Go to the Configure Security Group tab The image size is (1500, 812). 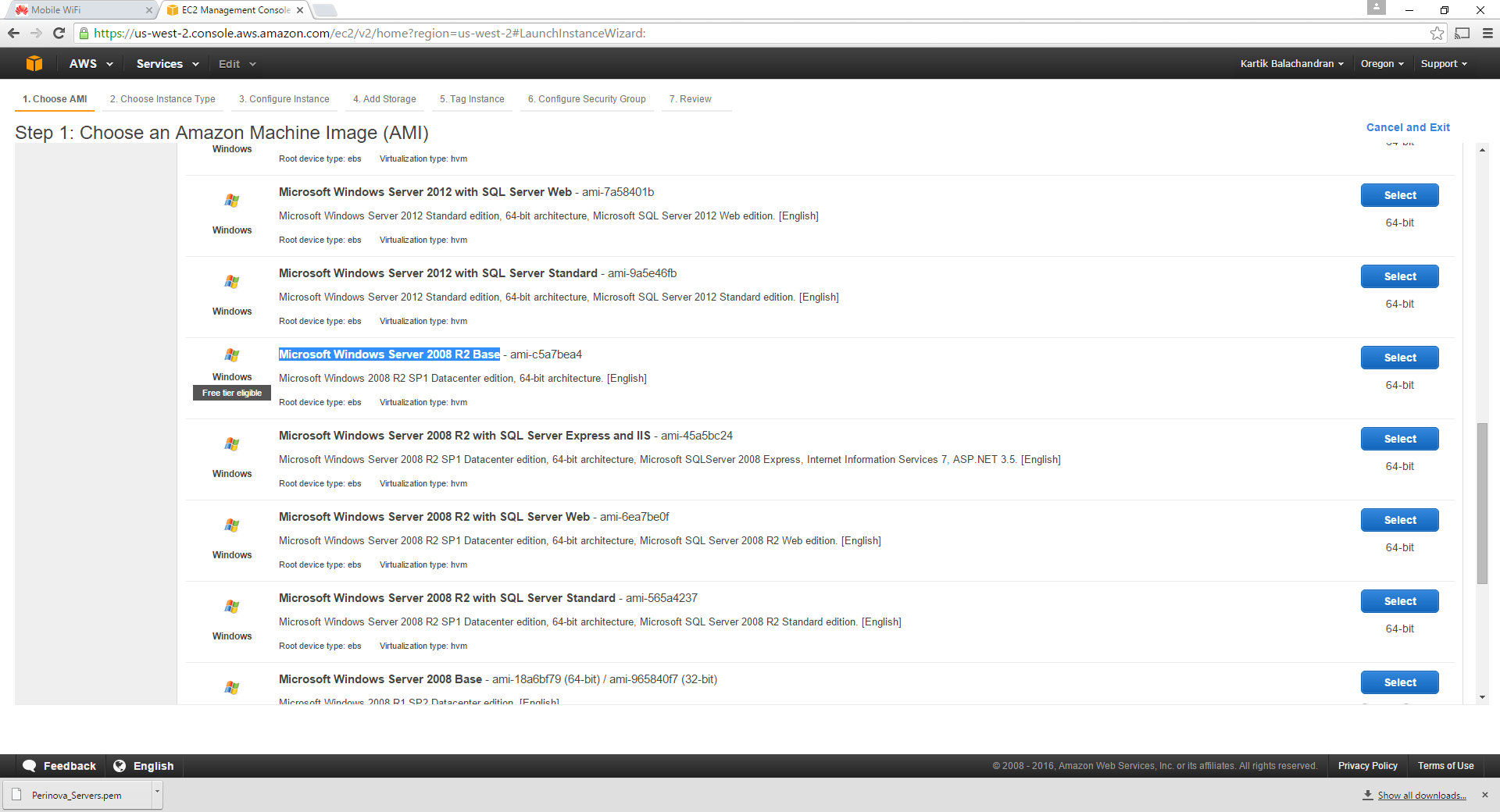pos(587,99)
